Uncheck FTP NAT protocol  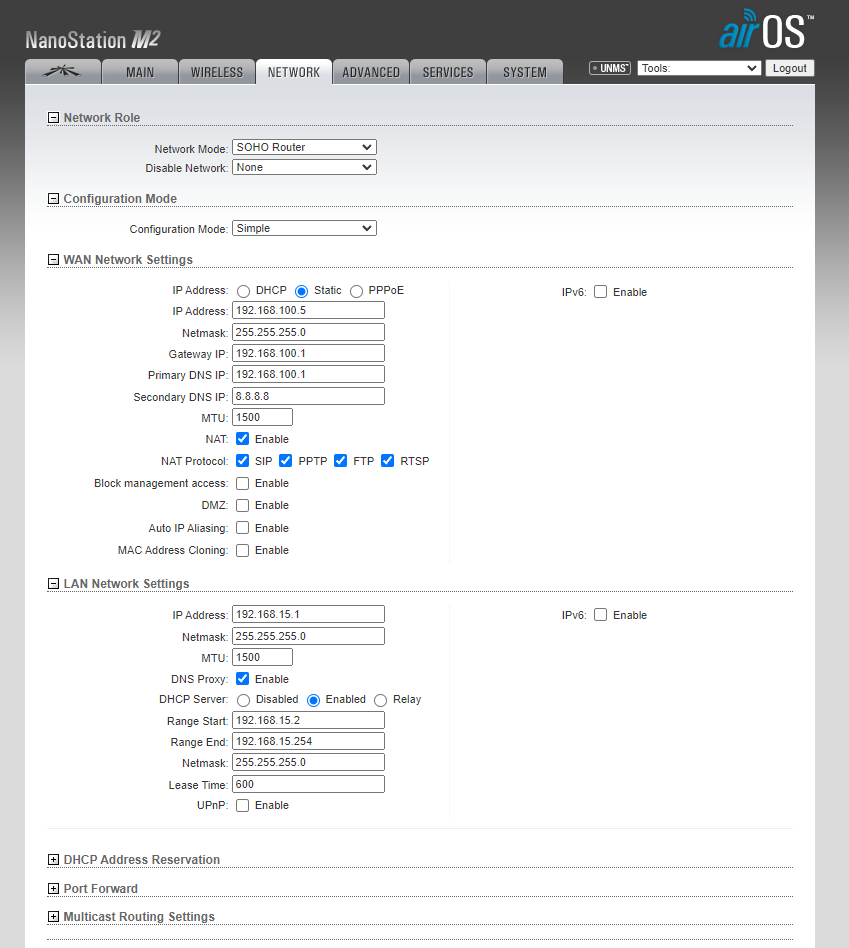tap(340, 461)
